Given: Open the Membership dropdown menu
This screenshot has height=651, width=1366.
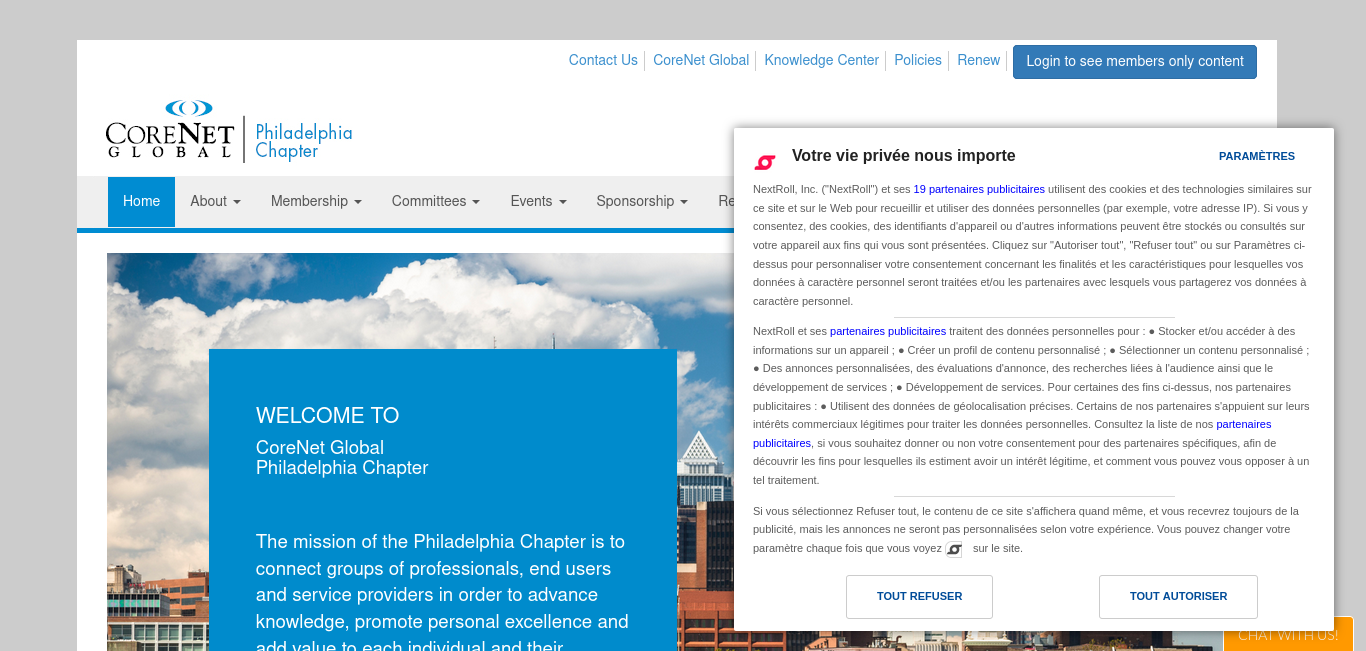Looking at the screenshot, I should coord(316,201).
